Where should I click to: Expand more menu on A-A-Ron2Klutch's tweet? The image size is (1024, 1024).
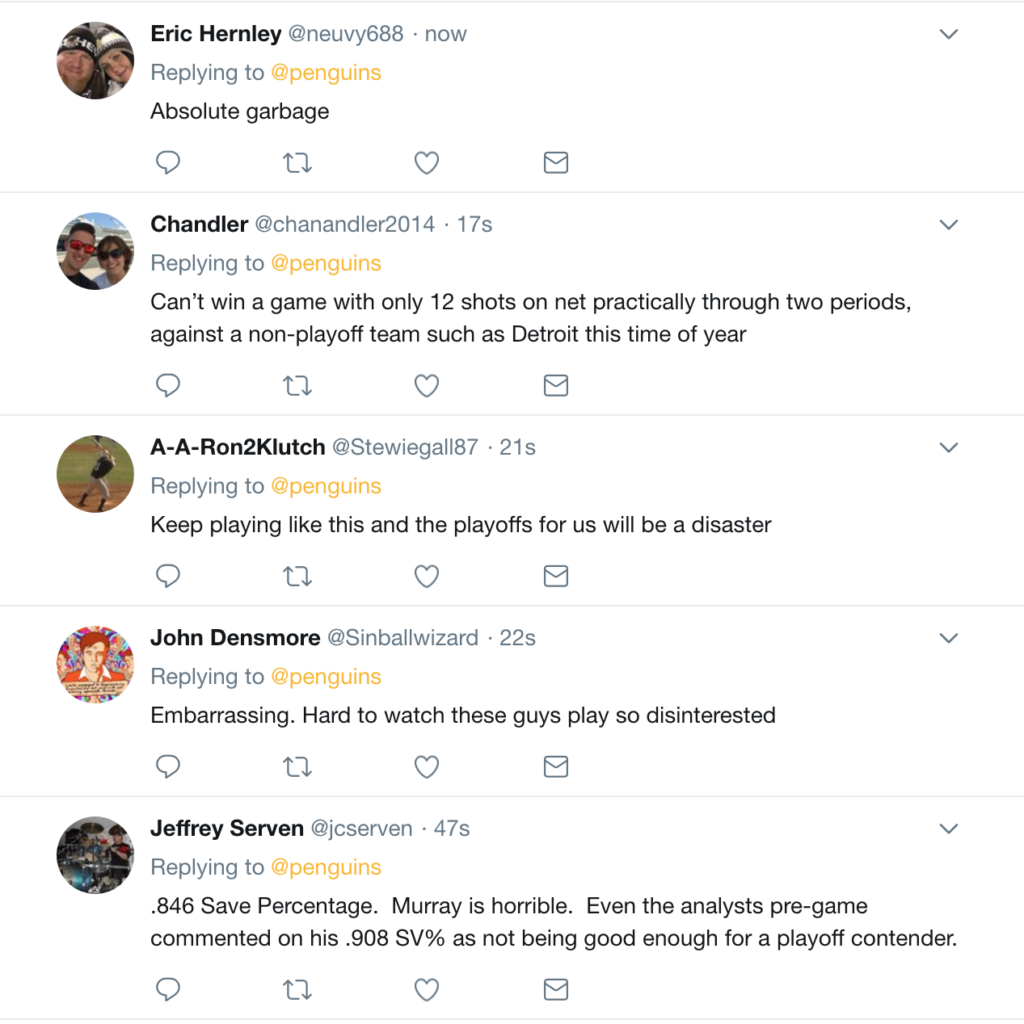click(949, 447)
